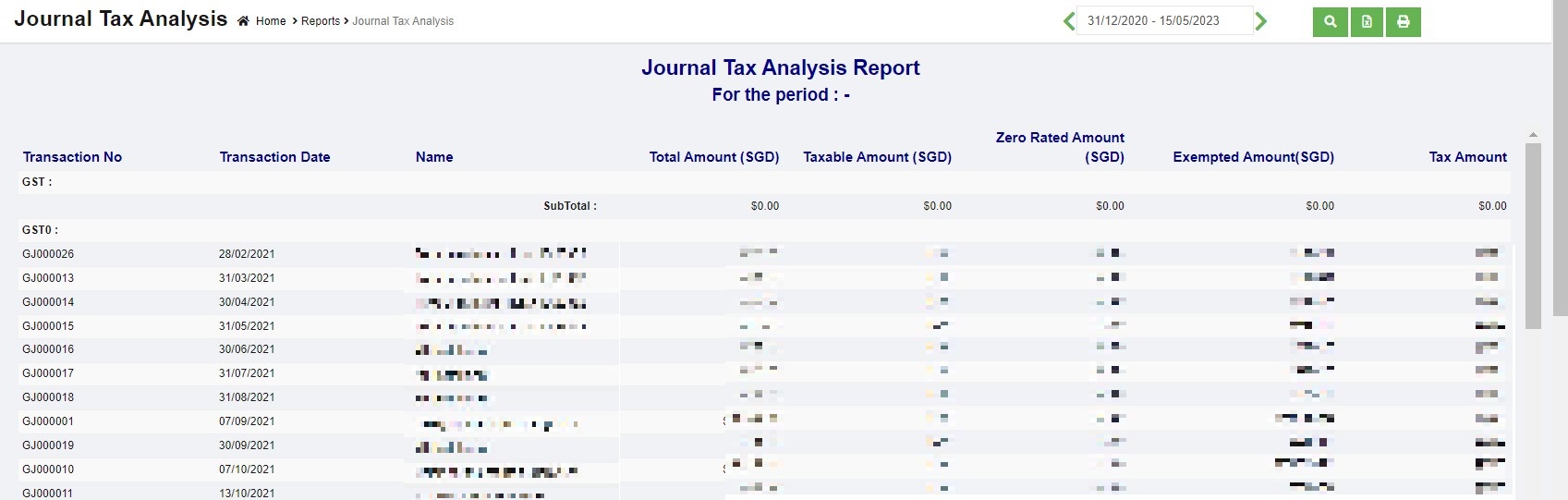Screen dimensions: 1568x500
Task: Go to Home breadcrumb link
Action: point(271,21)
